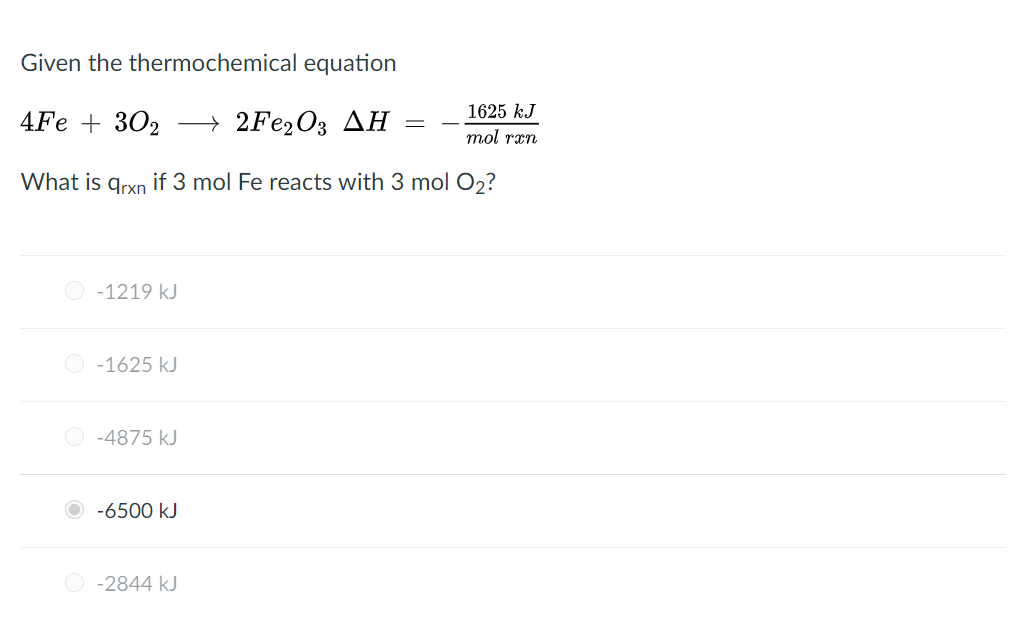
Task: Click the thermochemical equation text
Action: (x=280, y=122)
